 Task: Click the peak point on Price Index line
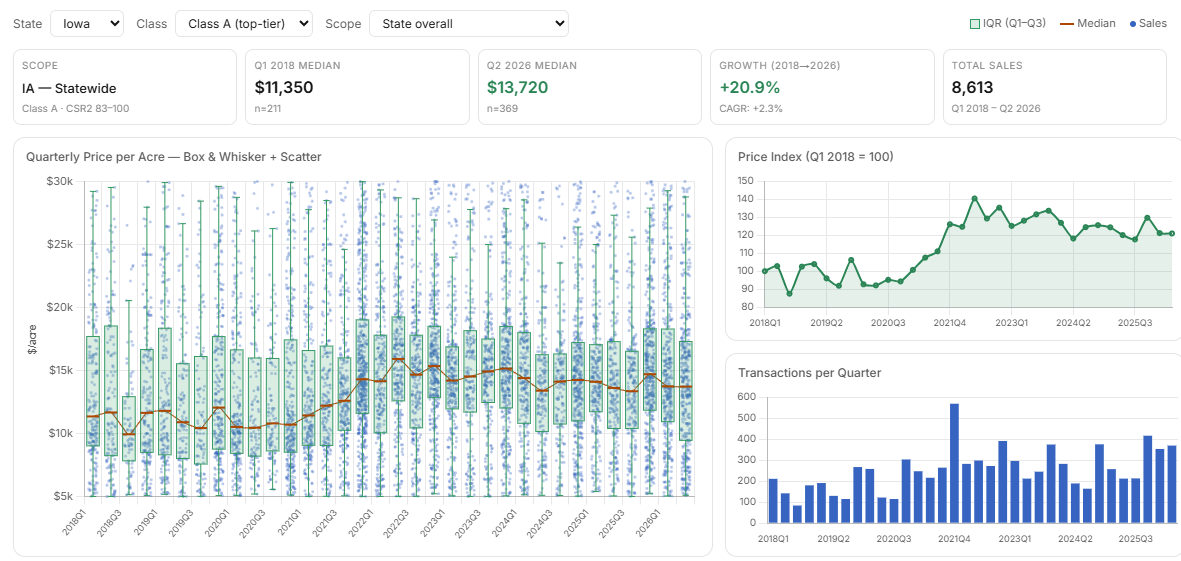[975, 198]
